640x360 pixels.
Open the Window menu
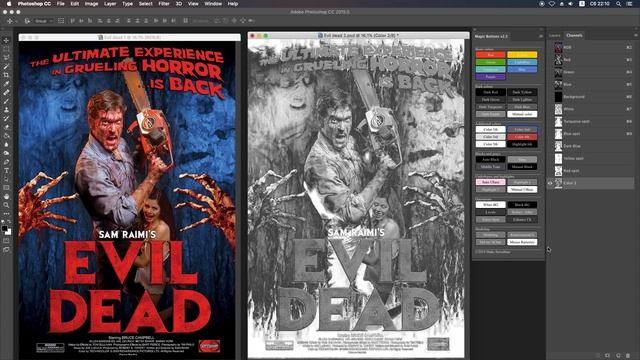click(x=213, y=4)
